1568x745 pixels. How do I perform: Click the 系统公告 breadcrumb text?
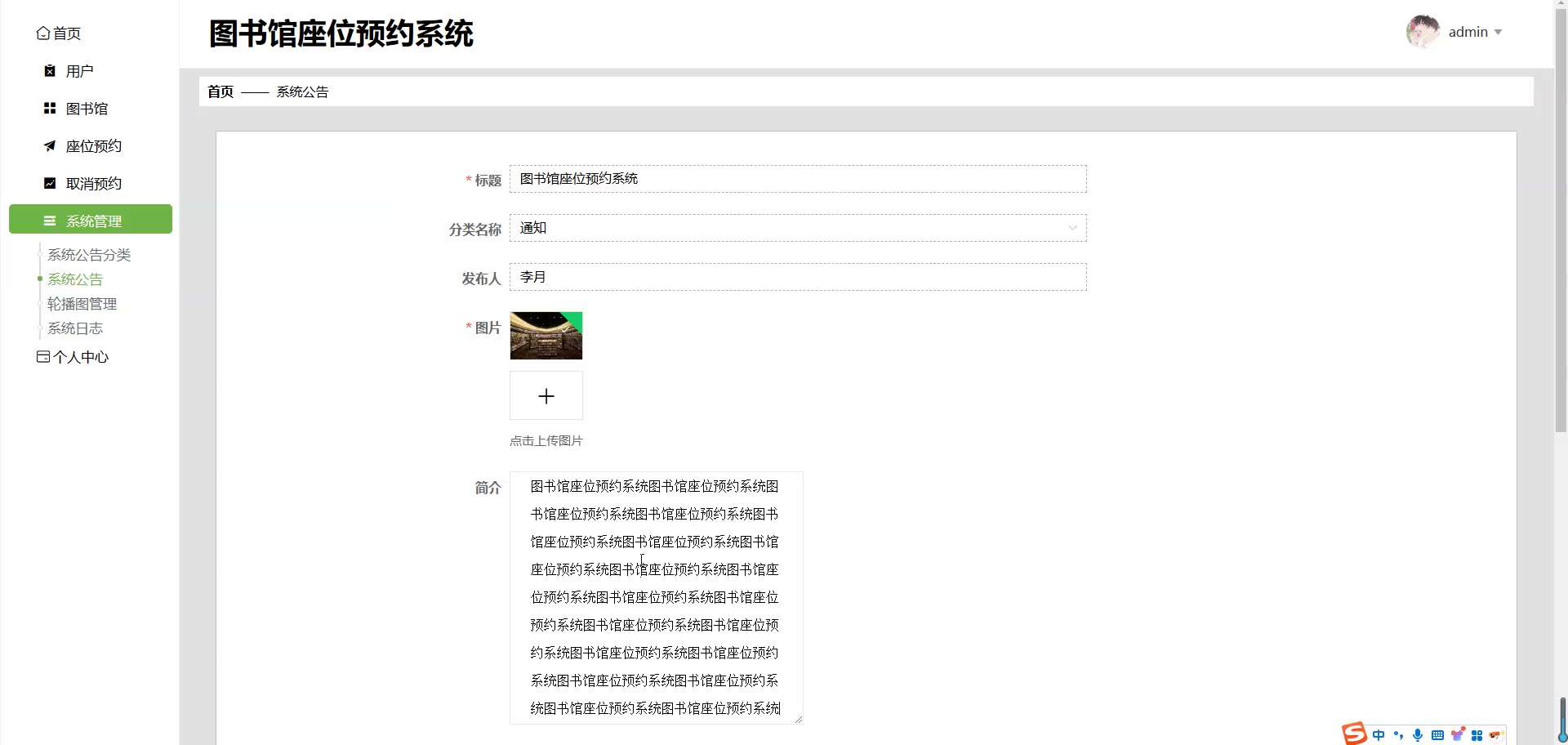(x=302, y=91)
